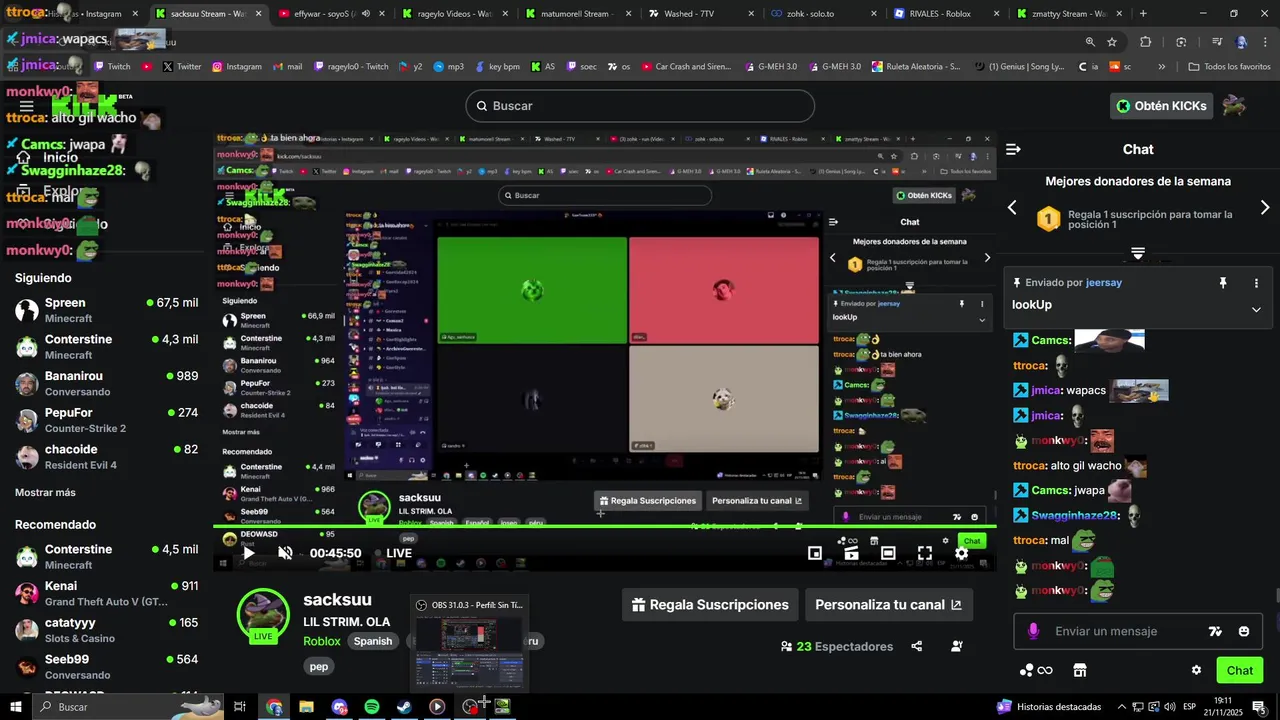The image size is (1280, 720).
Task: Expand hidden bookmarks chevron
Action: [1161, 67]
